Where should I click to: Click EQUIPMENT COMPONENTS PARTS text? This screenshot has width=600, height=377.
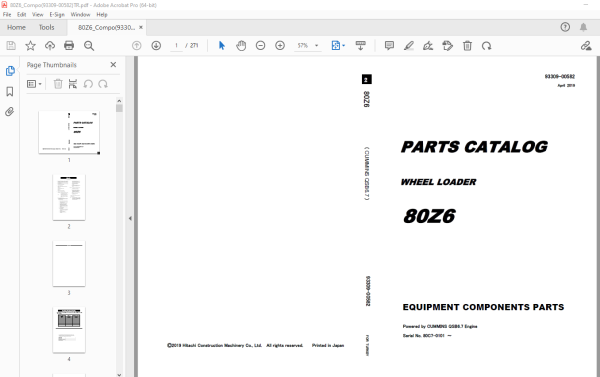[x=483, y=307]
